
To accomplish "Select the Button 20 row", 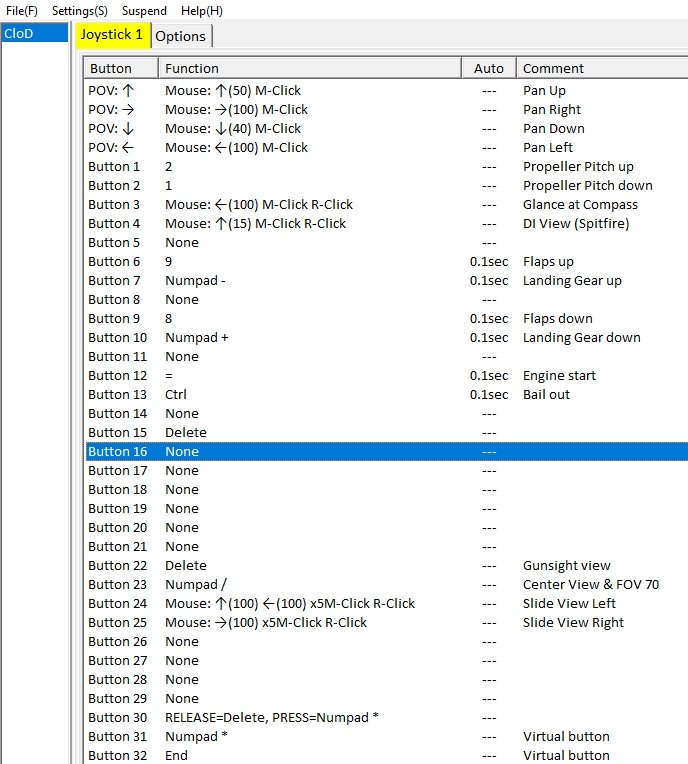I will coord(387,528).
